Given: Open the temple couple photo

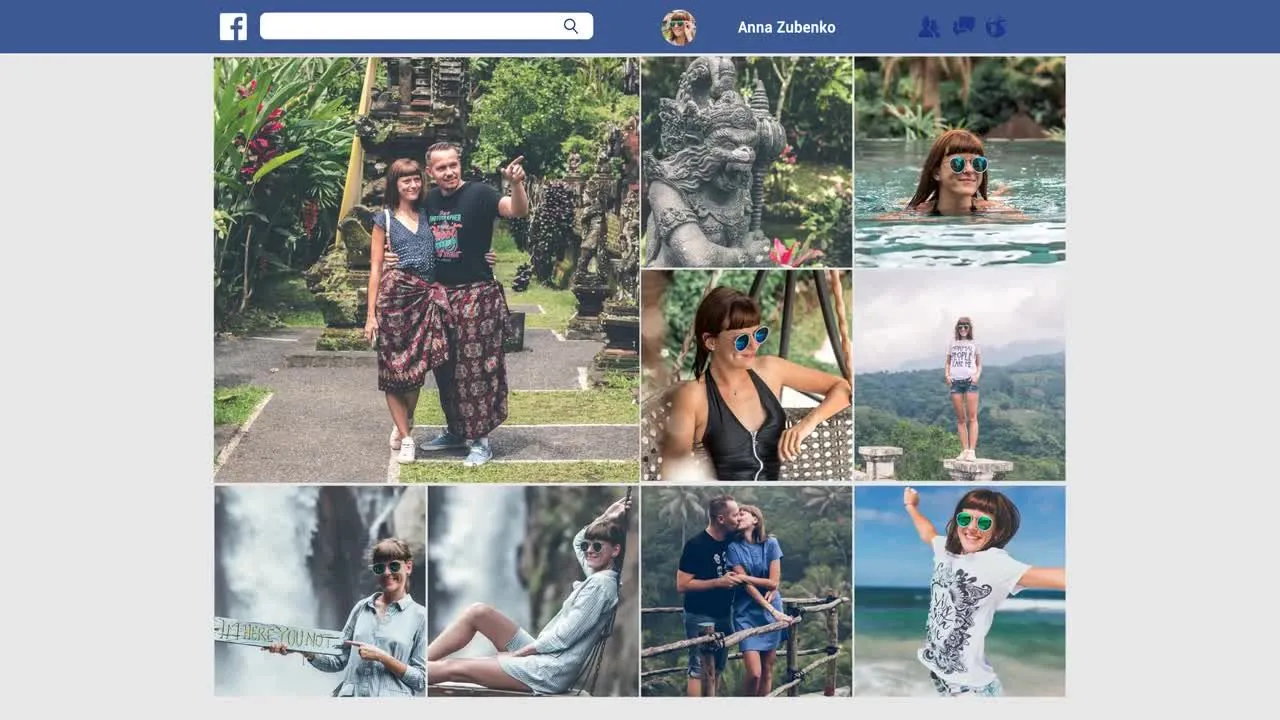Looking at the screenshot, I should (425, 268).
